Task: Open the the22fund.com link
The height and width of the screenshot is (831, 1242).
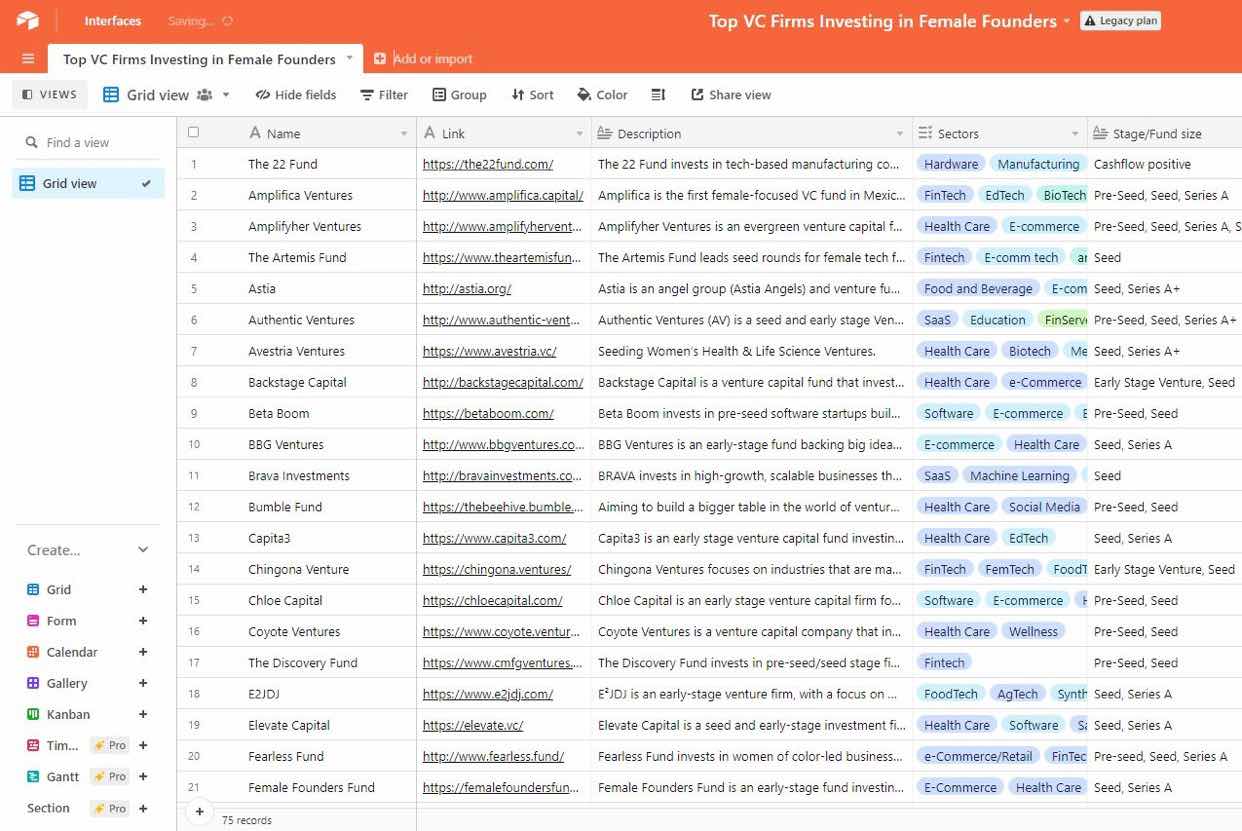Action: point(488,164)
